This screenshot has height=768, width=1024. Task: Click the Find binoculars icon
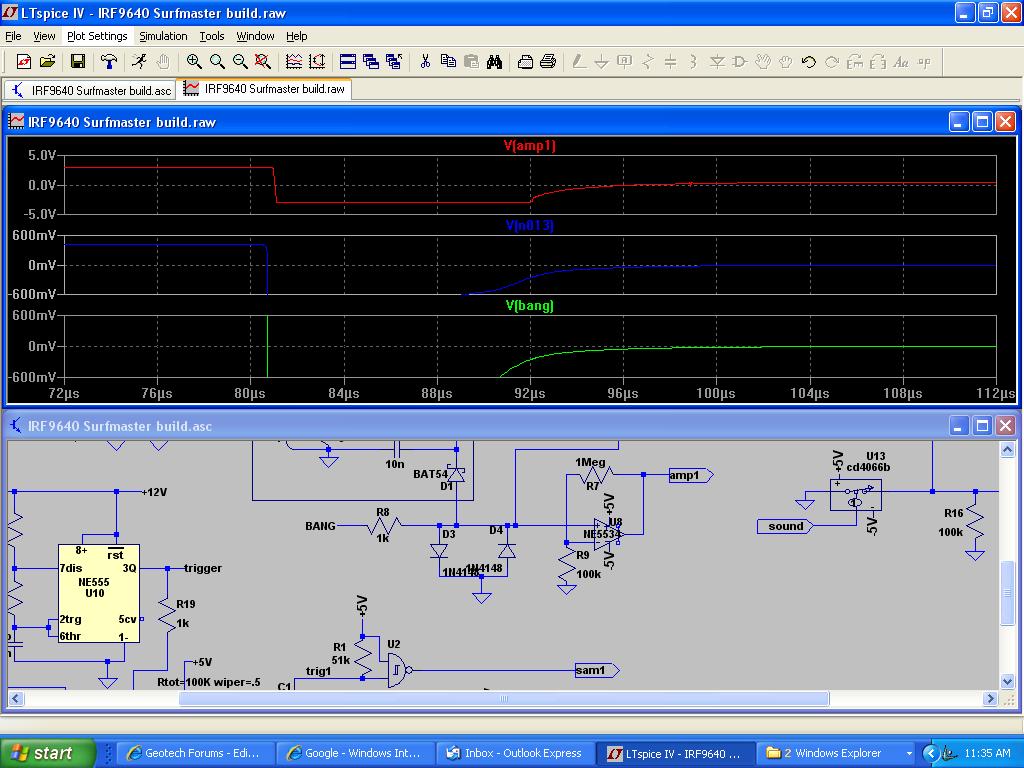(x=494, y=62)
